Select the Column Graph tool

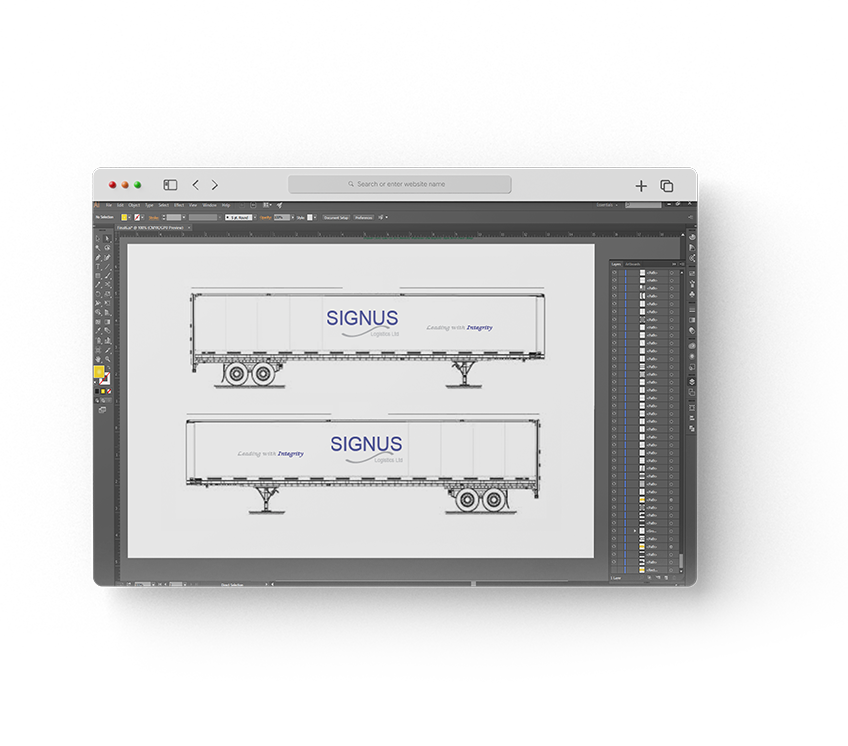point(108,340)
